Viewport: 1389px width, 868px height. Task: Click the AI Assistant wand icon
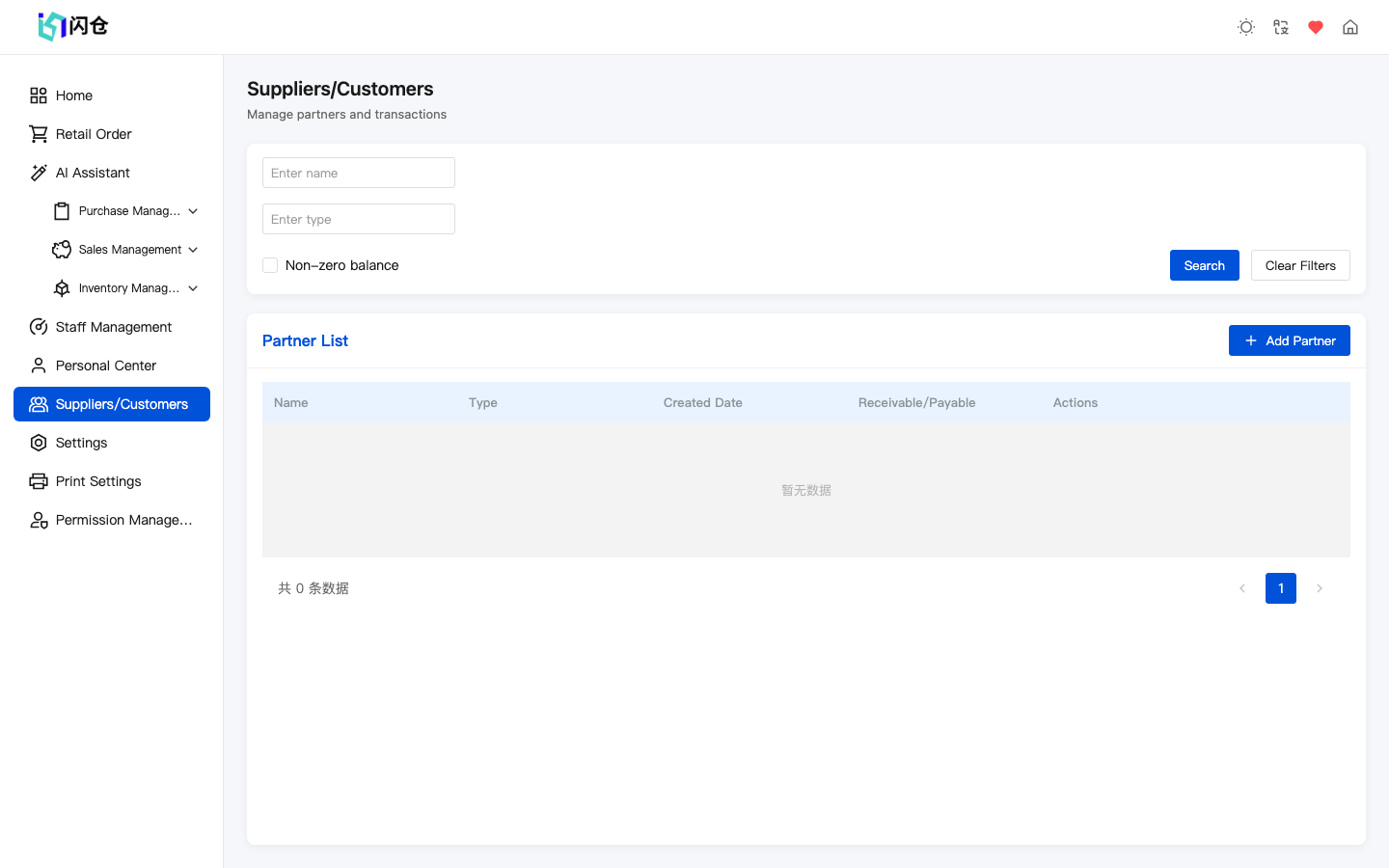tap(39, 173)
